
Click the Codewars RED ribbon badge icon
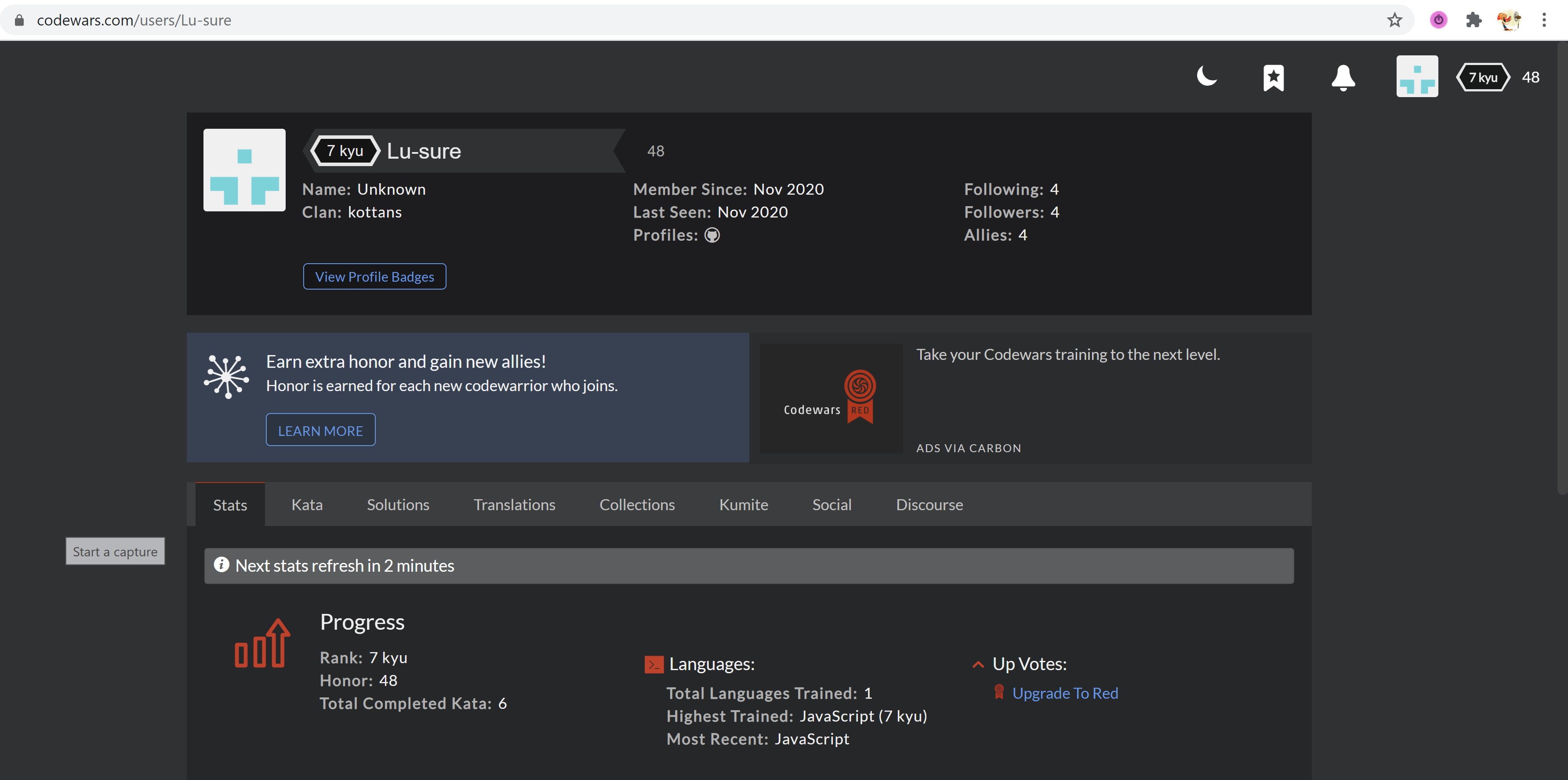pyautogui.click(x=859, y=396)
